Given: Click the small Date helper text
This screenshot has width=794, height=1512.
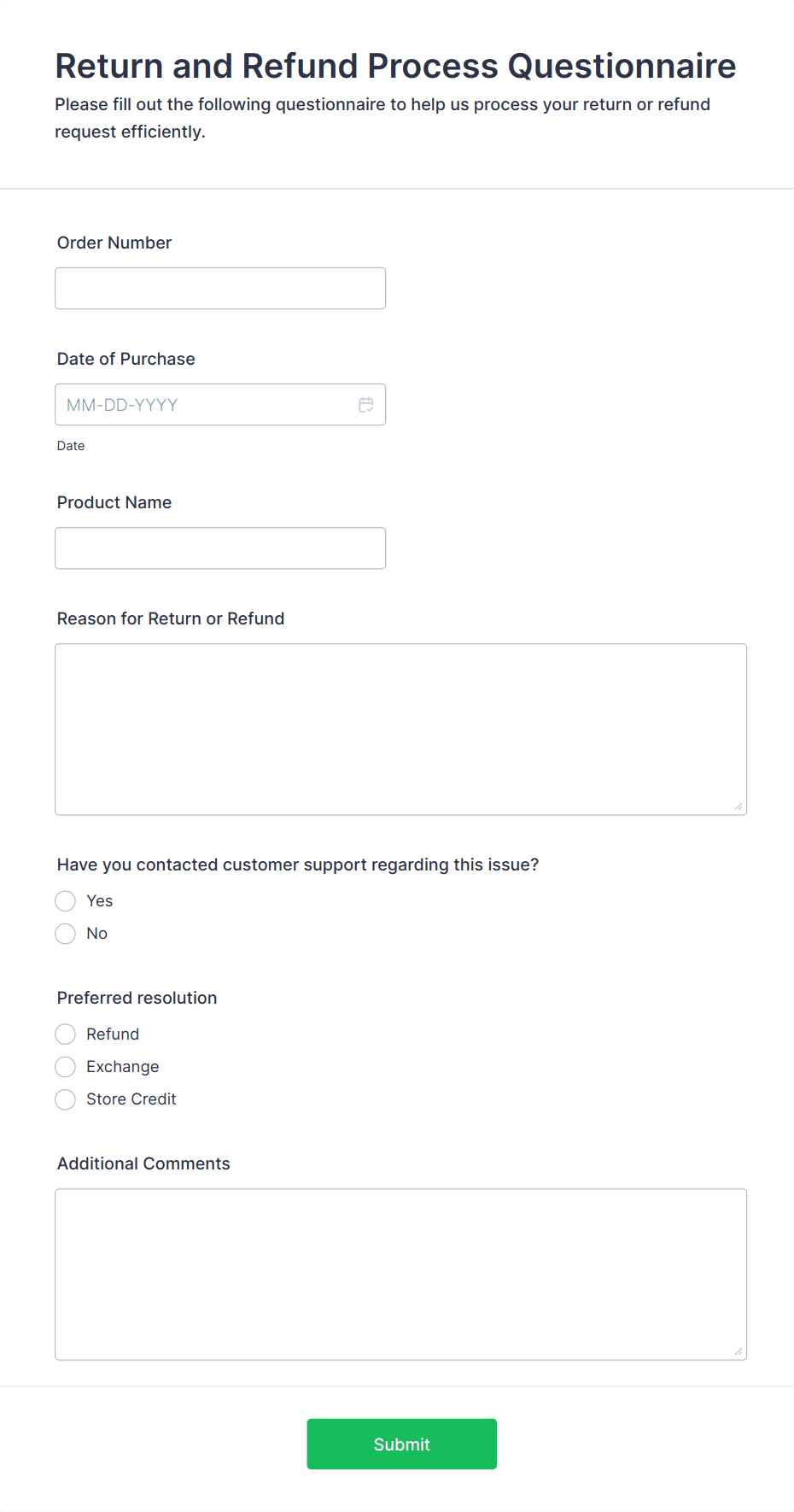Looking at the screenshot, I should 71,445.
